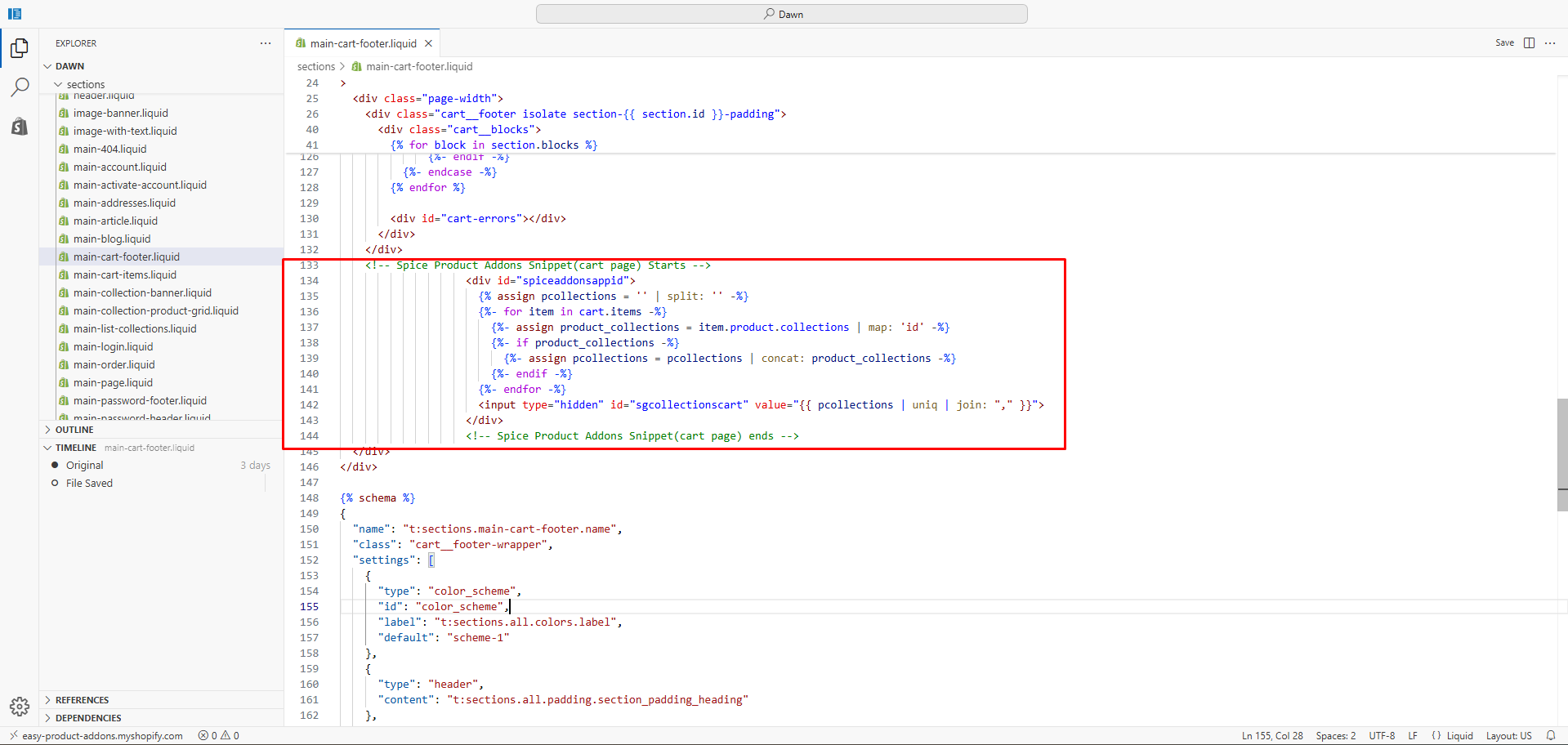Open editor More Actions ellipsis menu
1568x745 pixels.
click(1550, 43)
